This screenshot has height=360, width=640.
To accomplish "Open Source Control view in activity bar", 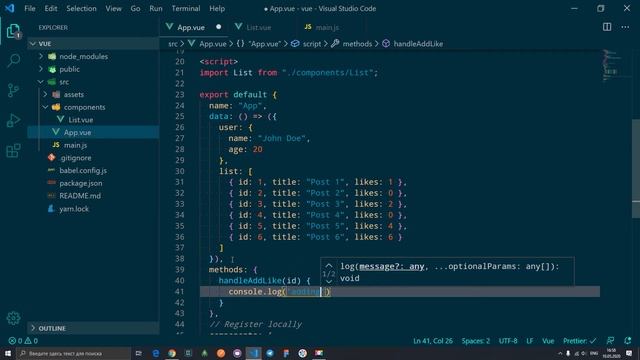I will point(13,90).
